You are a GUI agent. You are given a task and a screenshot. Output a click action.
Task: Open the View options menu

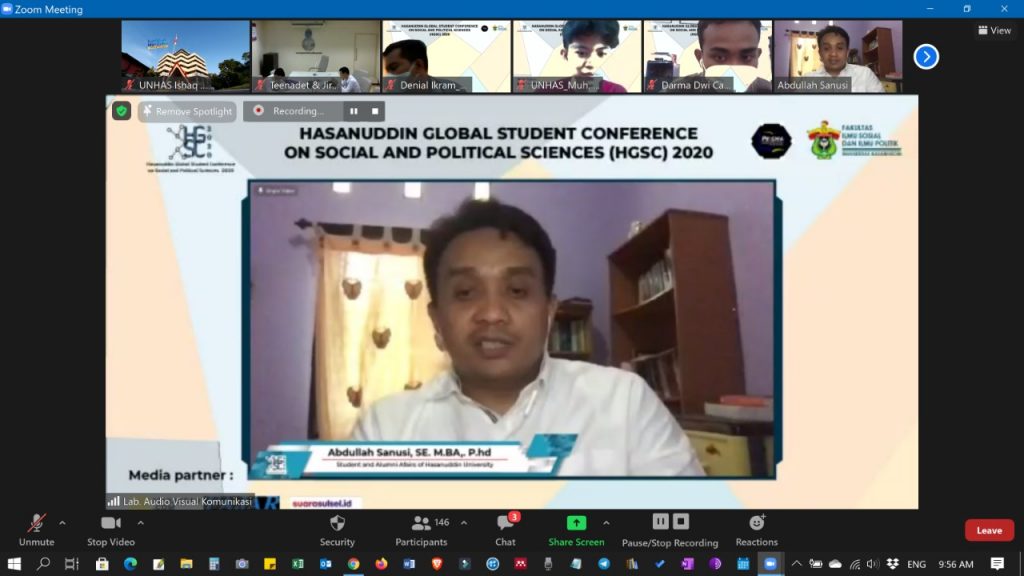click(994, 30)
